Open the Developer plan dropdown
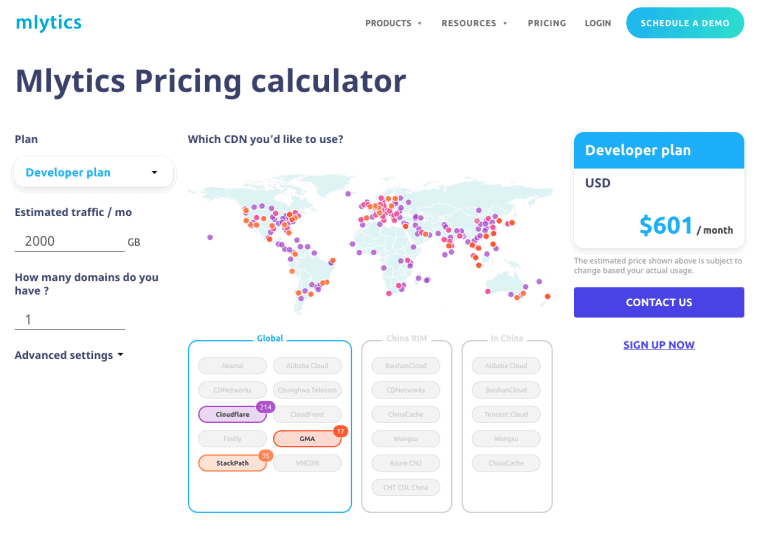768x533 pixels. tap(93, 172)
